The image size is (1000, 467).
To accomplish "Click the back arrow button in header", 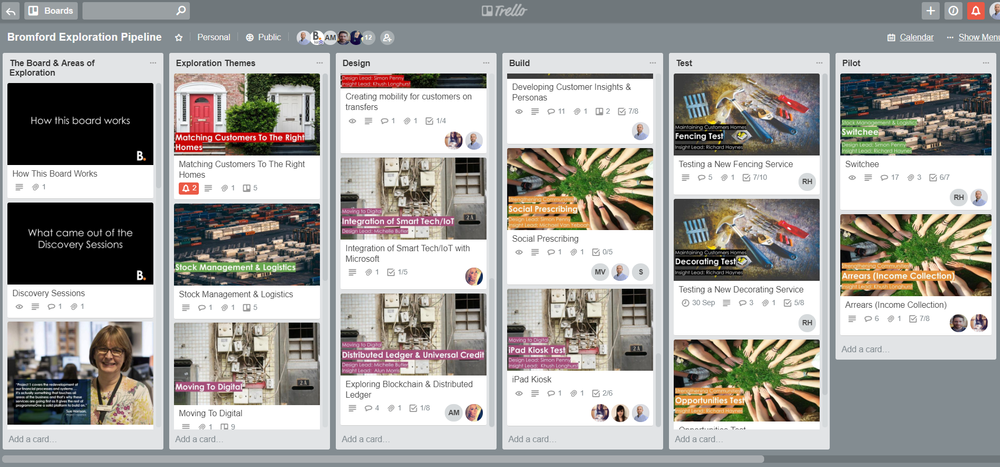I will point(10,10).
